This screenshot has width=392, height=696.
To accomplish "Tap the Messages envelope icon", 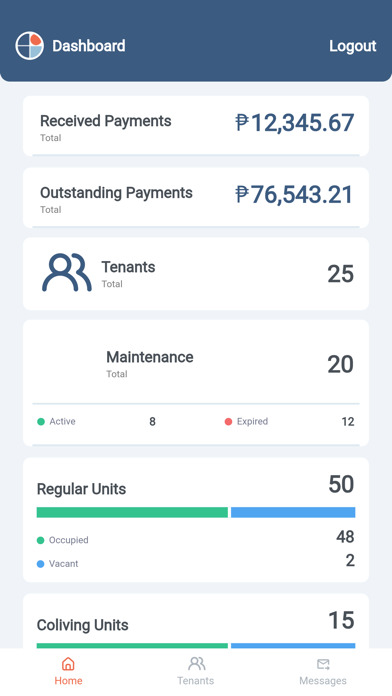I will coord(323,664).
